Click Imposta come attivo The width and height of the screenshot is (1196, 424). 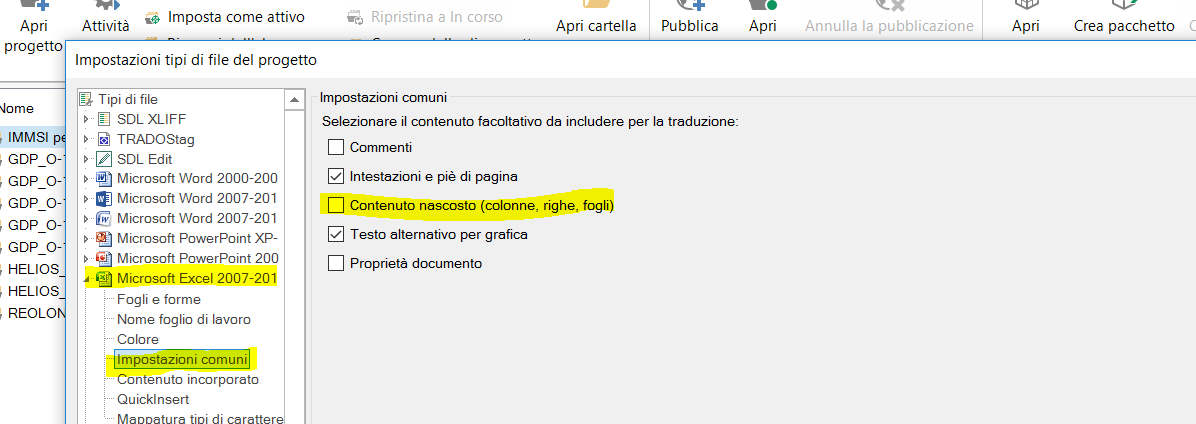point(236,16)
